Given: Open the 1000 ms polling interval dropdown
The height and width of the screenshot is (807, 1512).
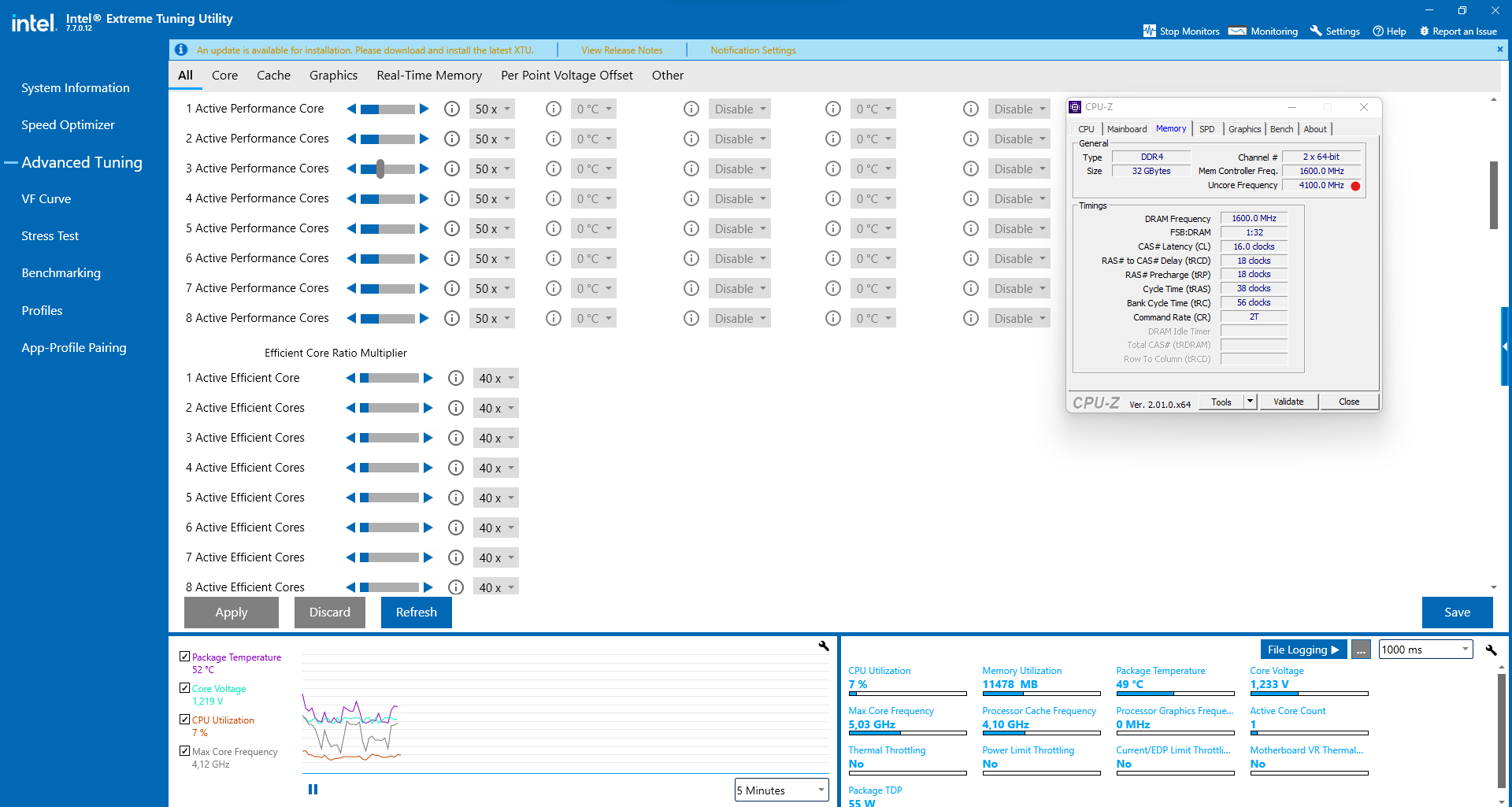Looking at the screenshot, I should 1426,650.
